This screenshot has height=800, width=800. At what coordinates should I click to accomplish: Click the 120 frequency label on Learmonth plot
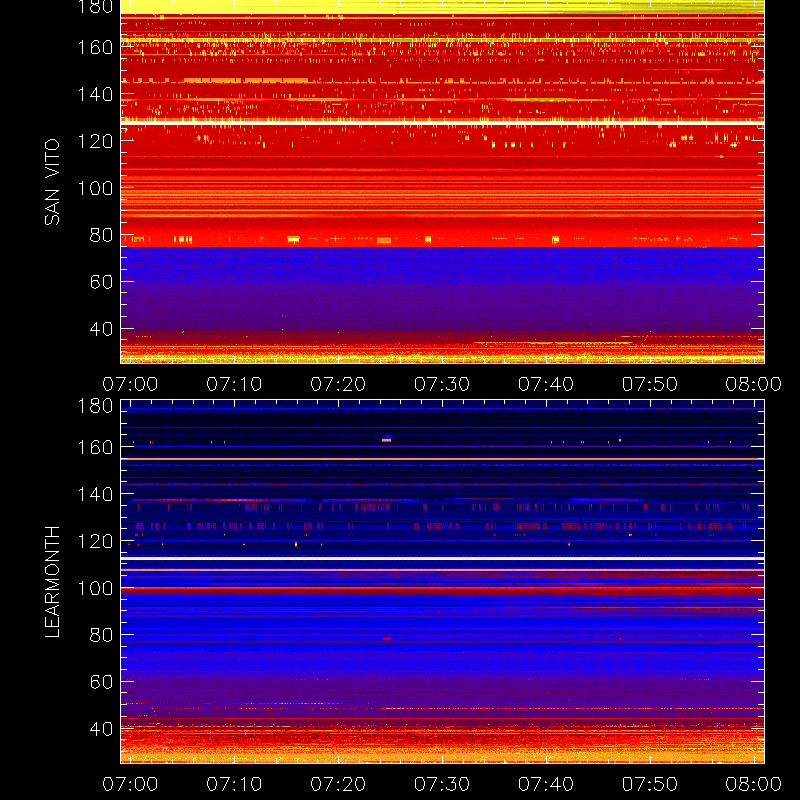(x=95, y=541)
